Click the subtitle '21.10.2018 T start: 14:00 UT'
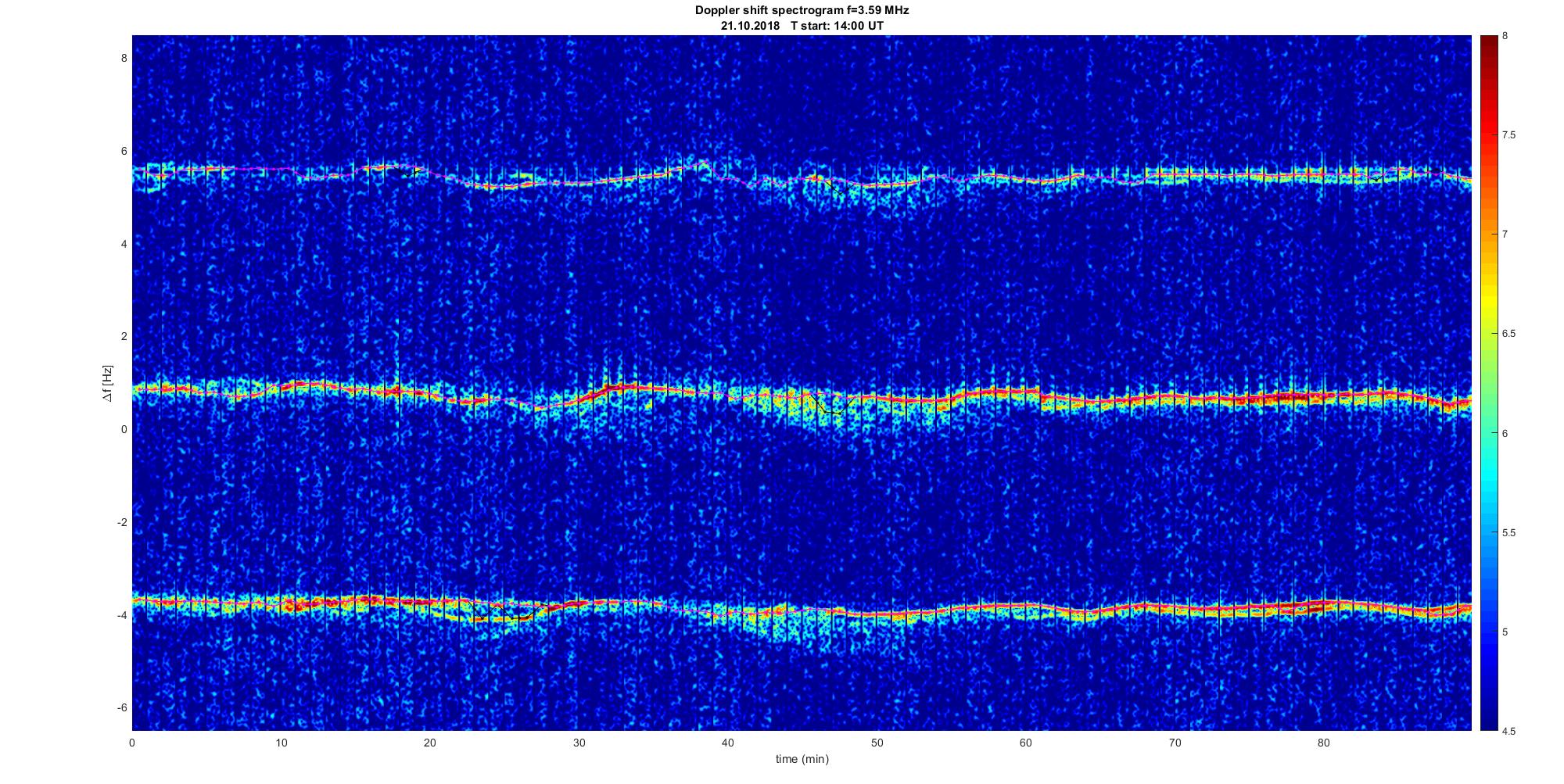1564x784 pixels. [802, 26]
